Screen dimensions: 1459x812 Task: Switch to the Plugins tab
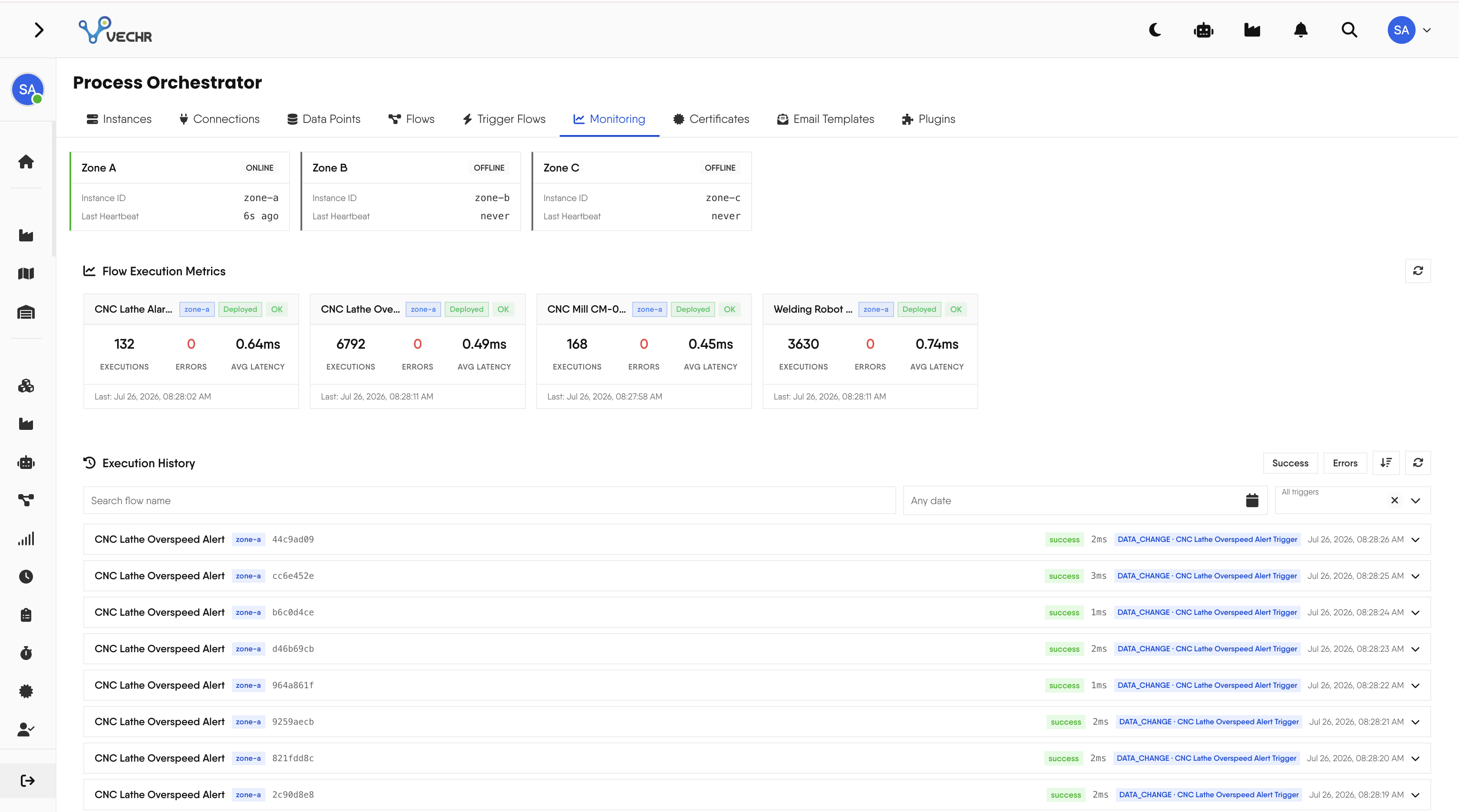[x=928, y=119]
